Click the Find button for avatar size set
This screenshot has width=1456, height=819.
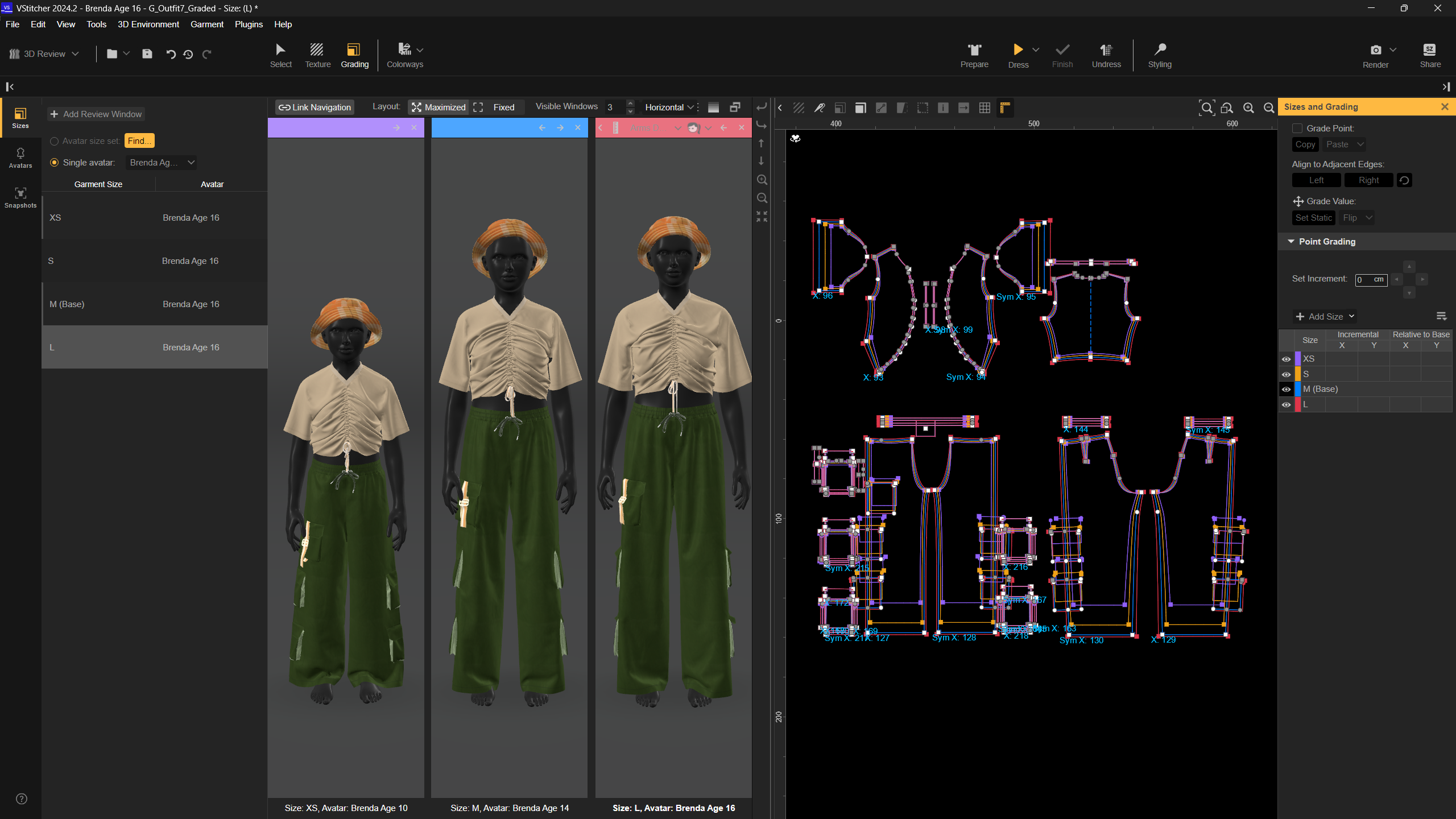(x=139, y=140)
